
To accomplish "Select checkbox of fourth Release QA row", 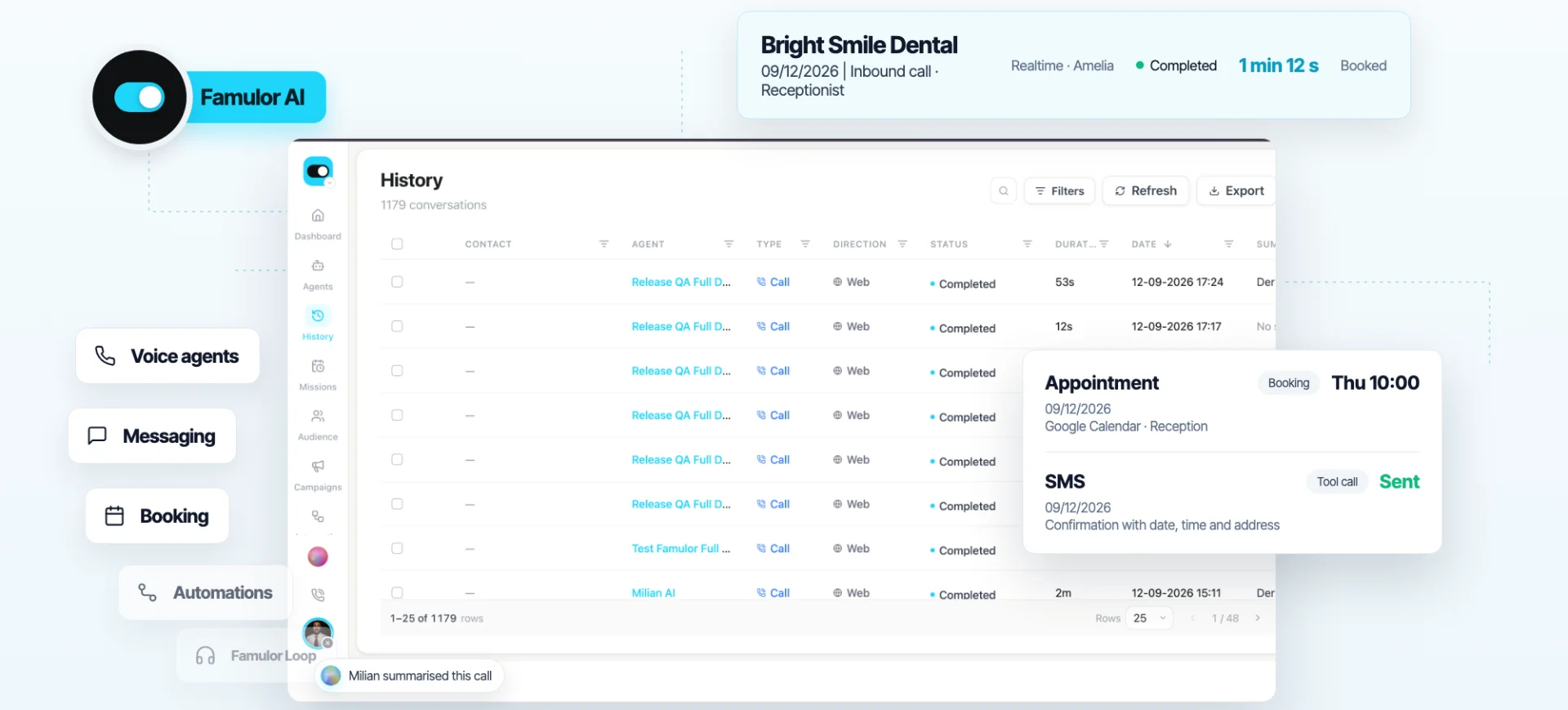I will pyautogui.click(x=397, y=415).
